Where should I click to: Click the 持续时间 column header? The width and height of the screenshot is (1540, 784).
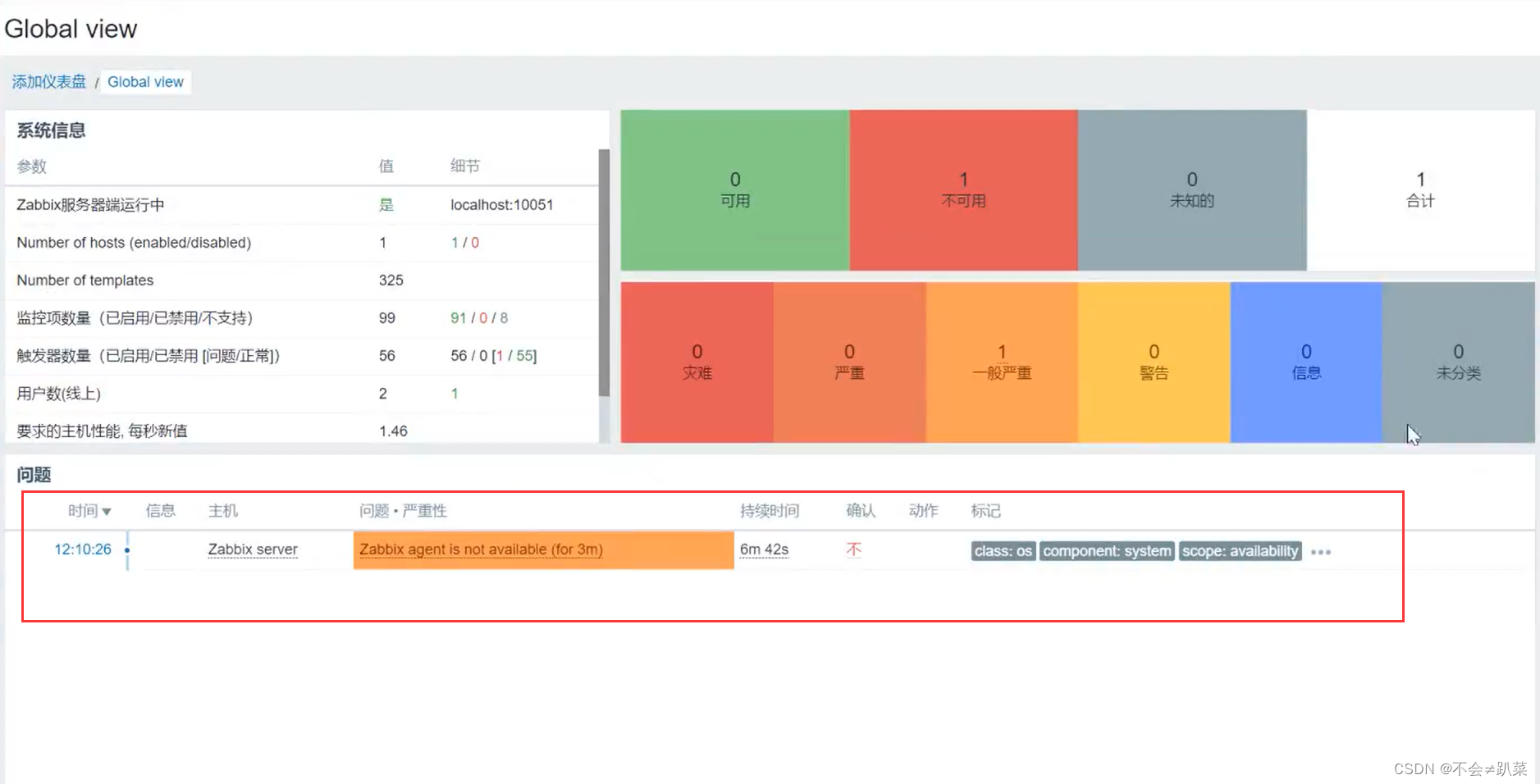click(x=769, y=511)
